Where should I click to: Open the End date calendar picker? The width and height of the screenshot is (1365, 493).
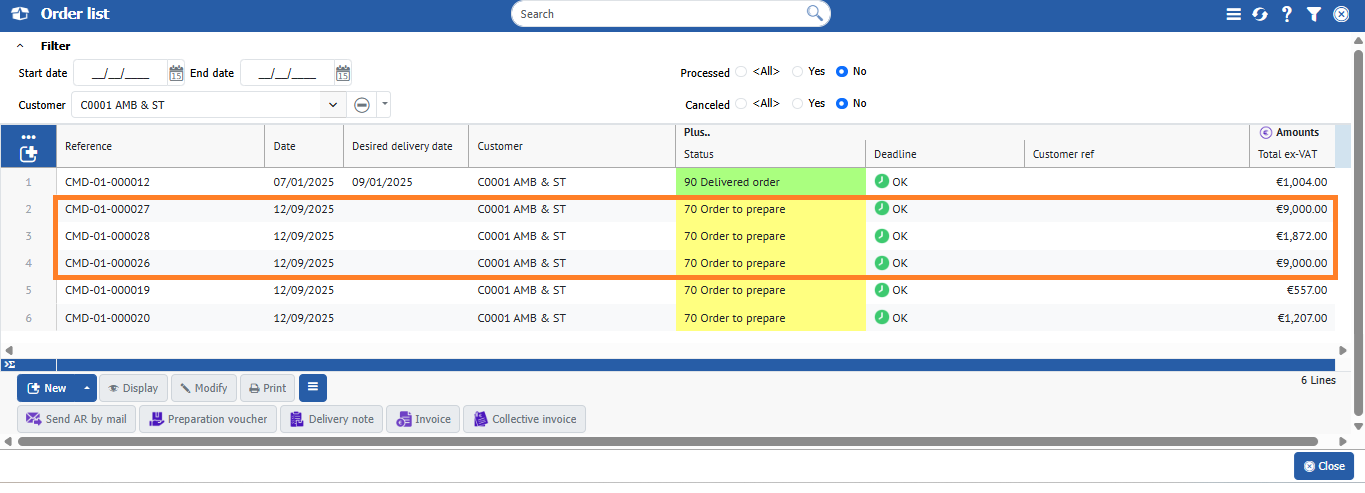pos(343,73)
